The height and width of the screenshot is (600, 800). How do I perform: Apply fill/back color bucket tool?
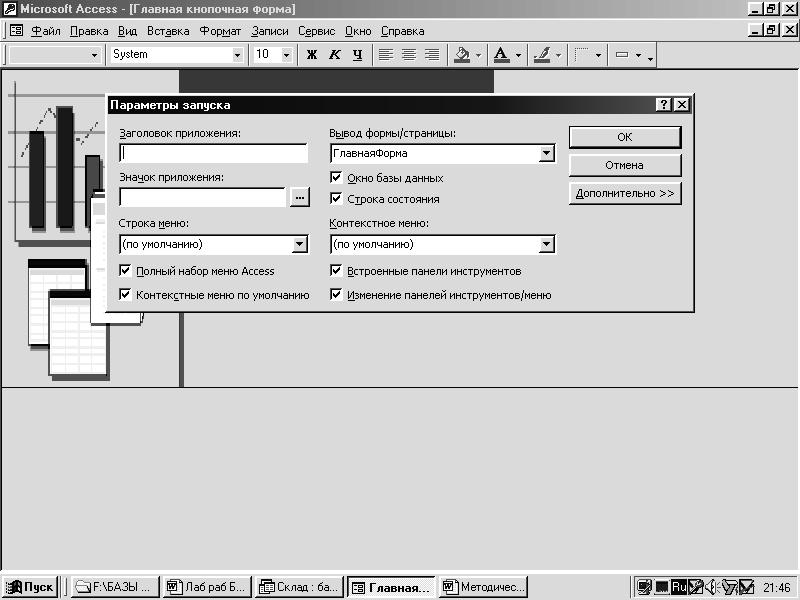point(462,55)
